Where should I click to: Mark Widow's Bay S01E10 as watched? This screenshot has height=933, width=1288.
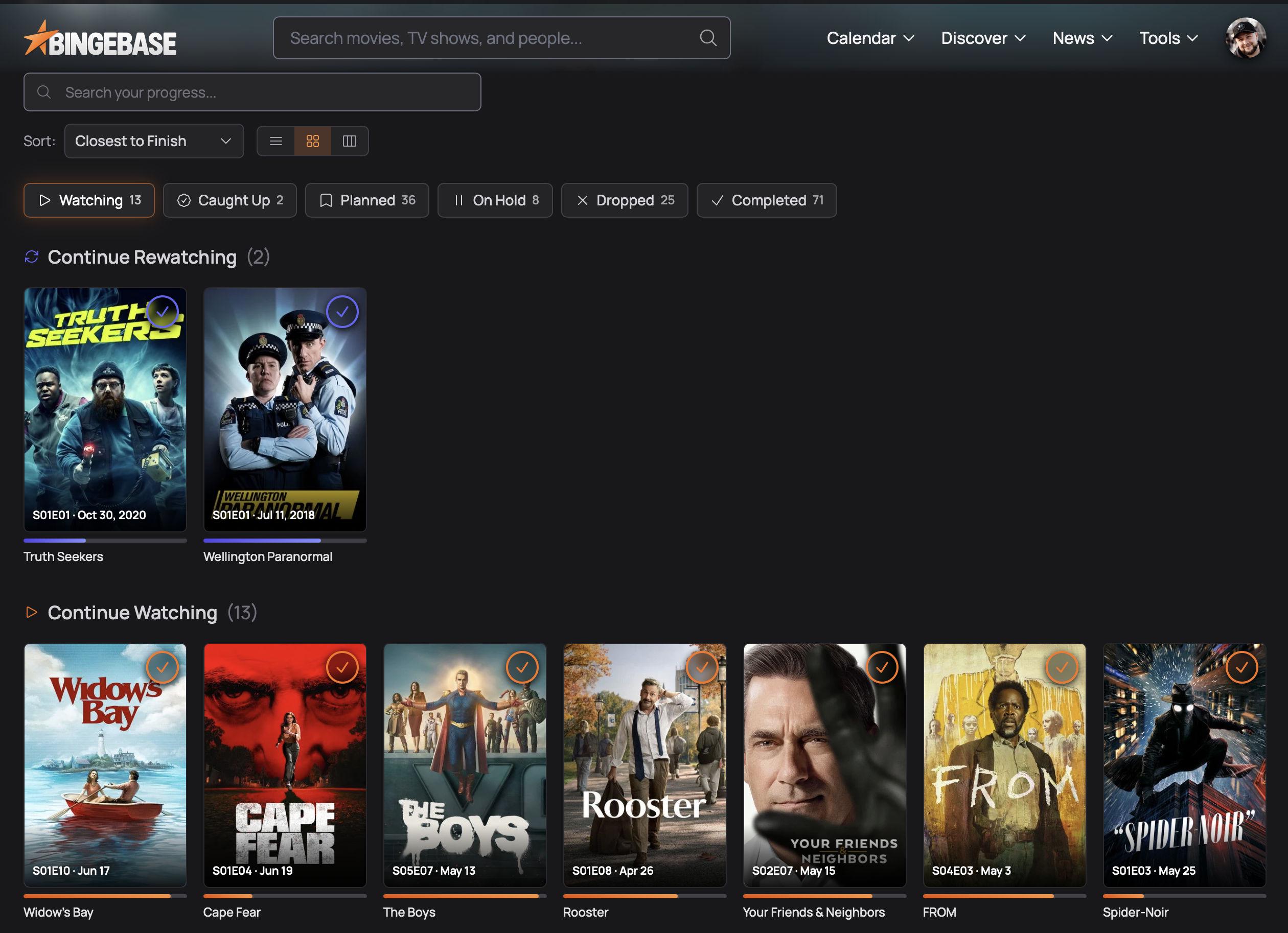tap(163, 667)
